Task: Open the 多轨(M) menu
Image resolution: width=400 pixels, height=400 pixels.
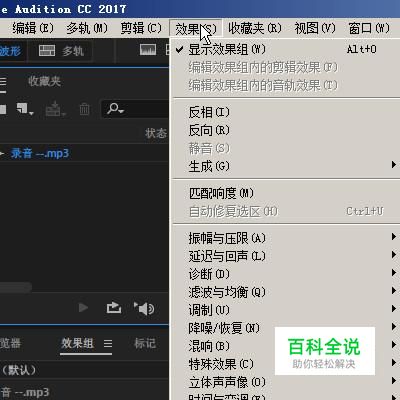Action: [87, 28]
